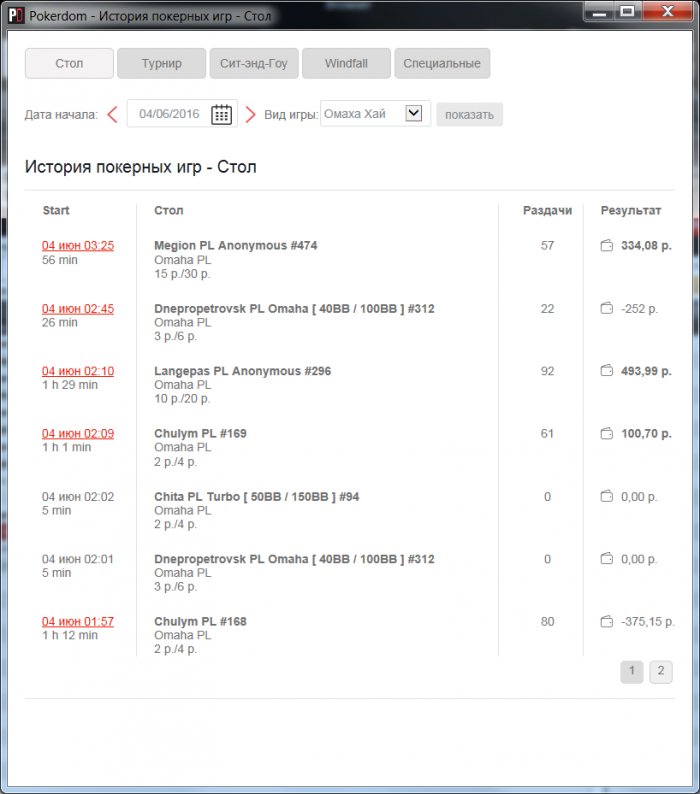Image resolution: width=700 pixels, height=794 pixels.
Task: Minimize the Pokerdom window
Action: 599,12
